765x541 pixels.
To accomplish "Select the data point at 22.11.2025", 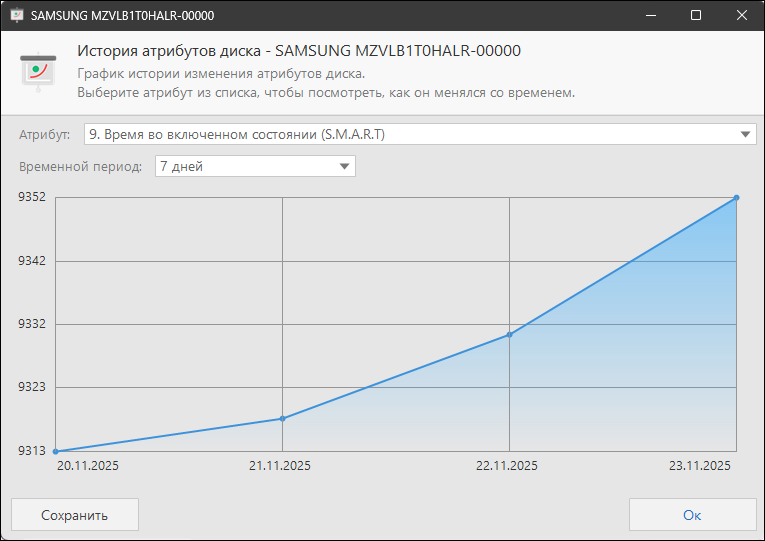I will 510,334.
